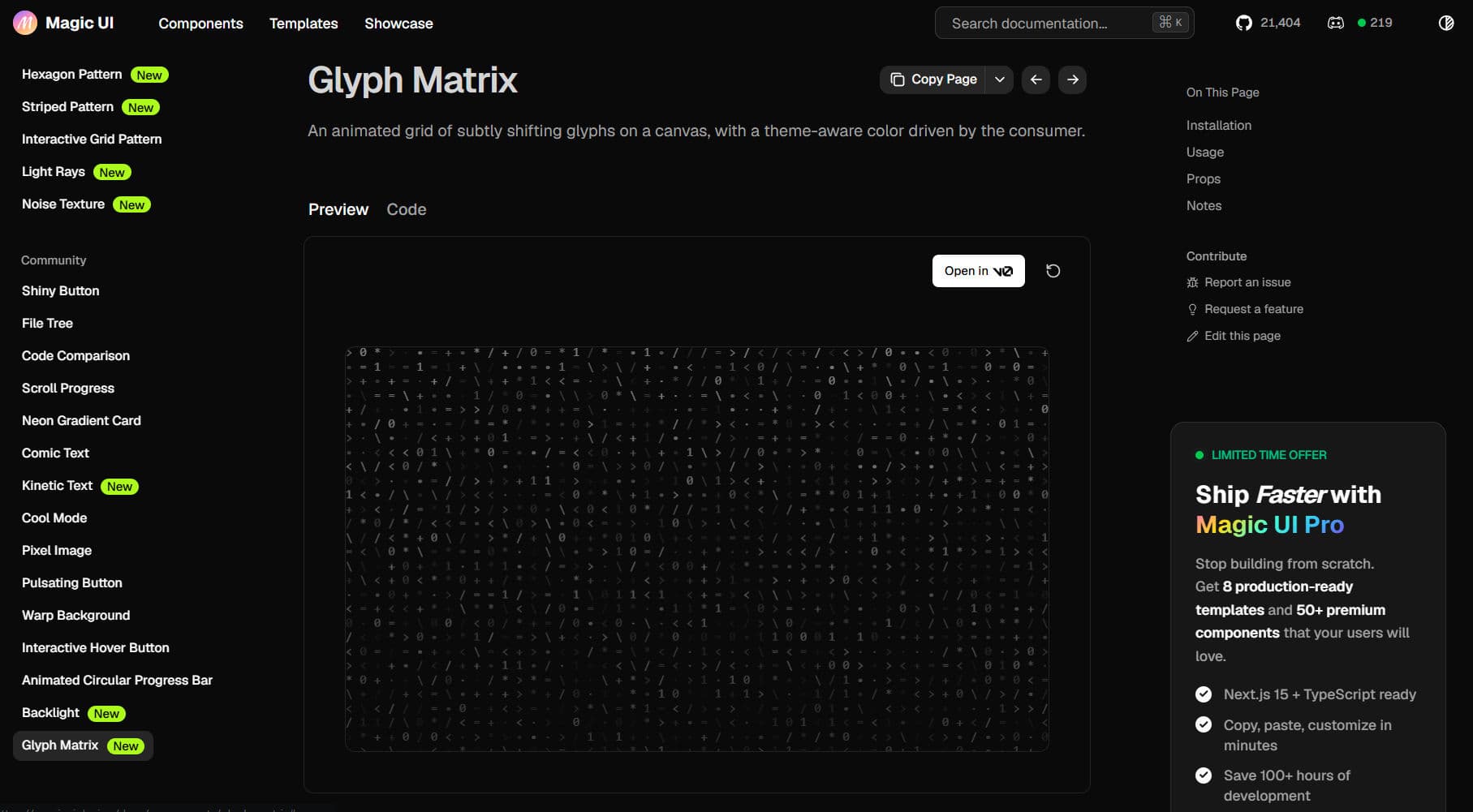This screenshot has width=1473, height=812.
Task: Click the 219 Discord online count
Action: [1380, 23]
